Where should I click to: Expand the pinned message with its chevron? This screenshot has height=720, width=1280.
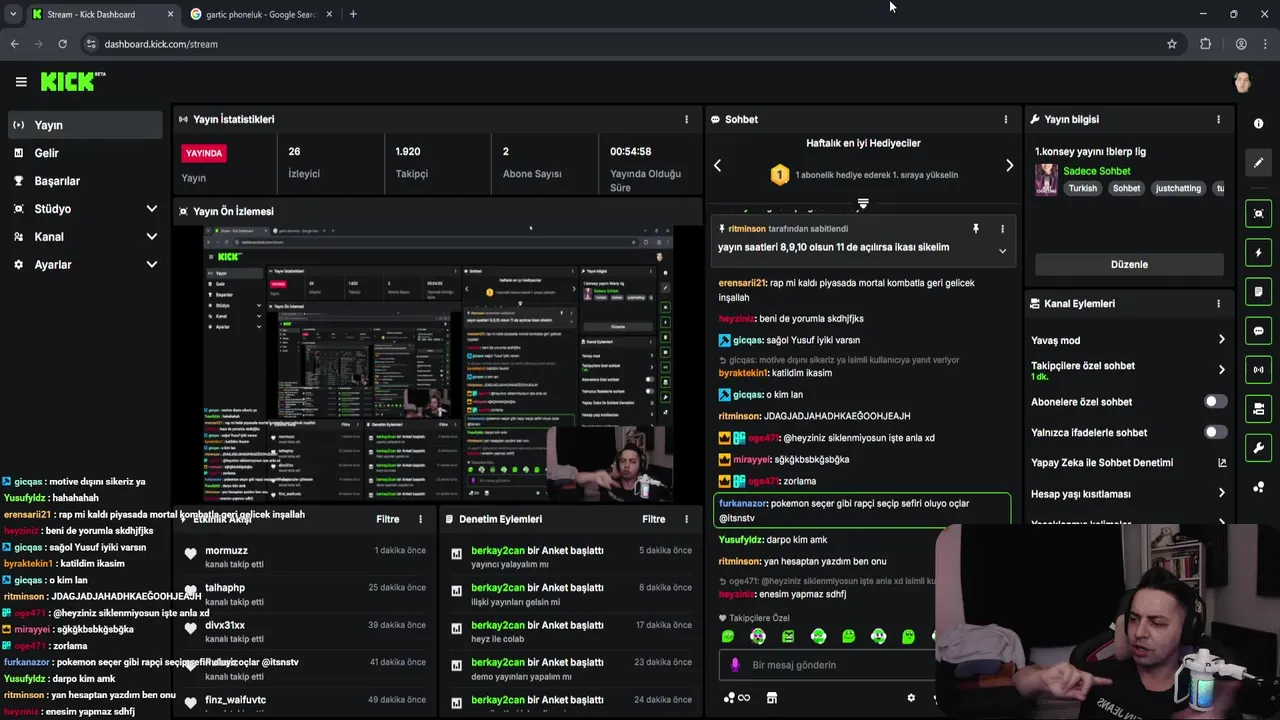pos(1002,251)
